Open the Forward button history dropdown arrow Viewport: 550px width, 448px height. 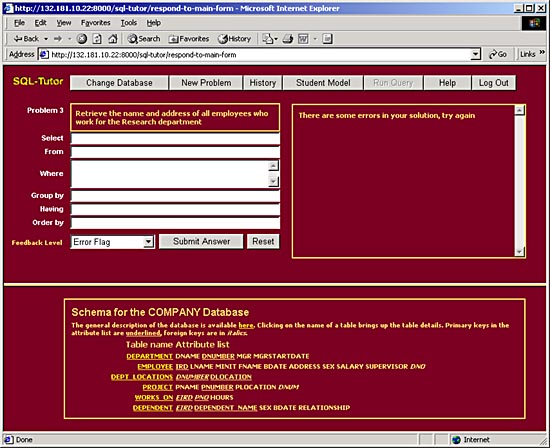tap(69, 39)
